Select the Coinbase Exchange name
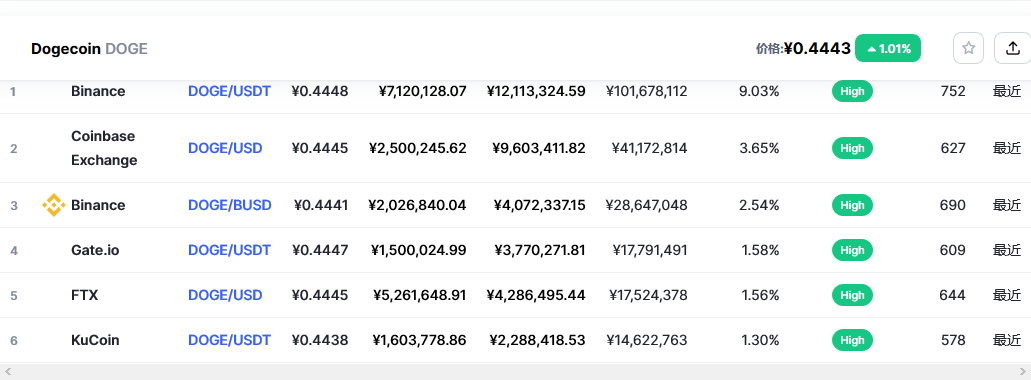Viewport: 1031px width, 380px height. [104, 149]
